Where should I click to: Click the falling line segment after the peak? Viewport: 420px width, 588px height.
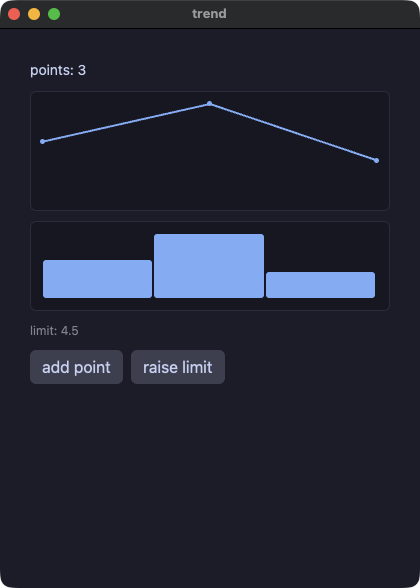click(x=293, y=132)
